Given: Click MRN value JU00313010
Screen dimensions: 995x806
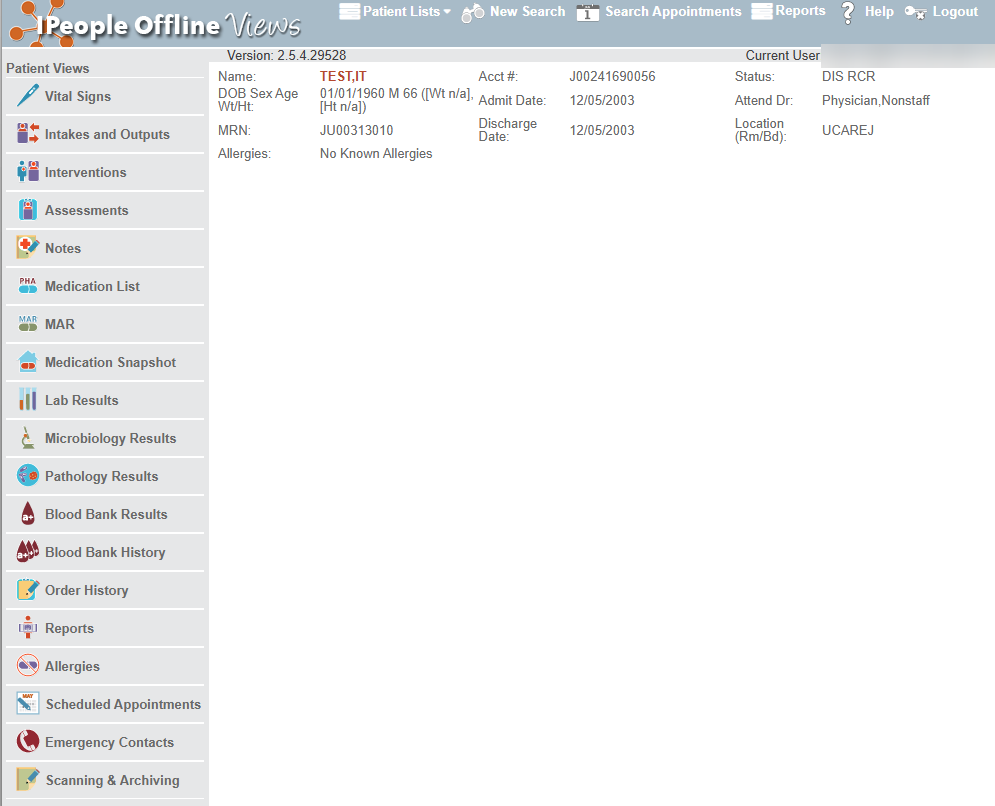Looking at the screenshot, I should [357, 130].
